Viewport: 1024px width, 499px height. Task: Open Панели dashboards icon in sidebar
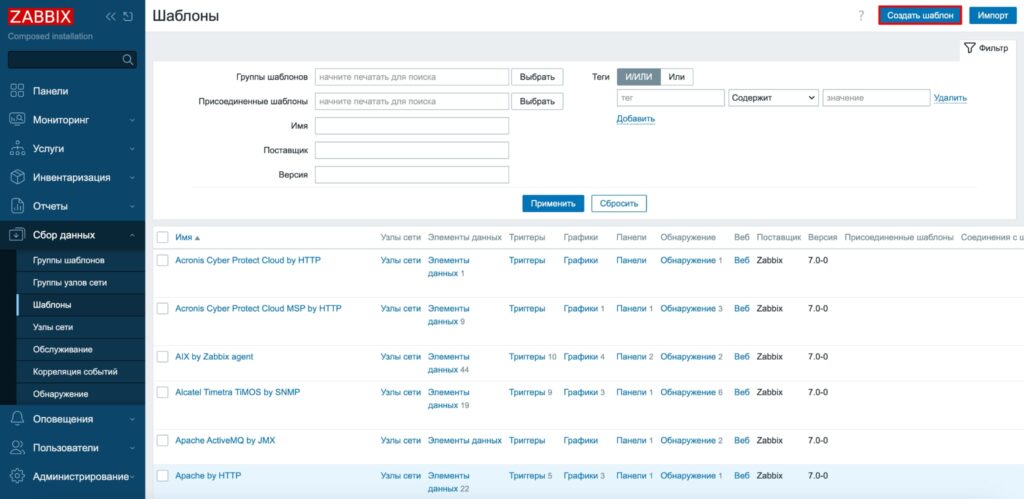pos(17,91)
